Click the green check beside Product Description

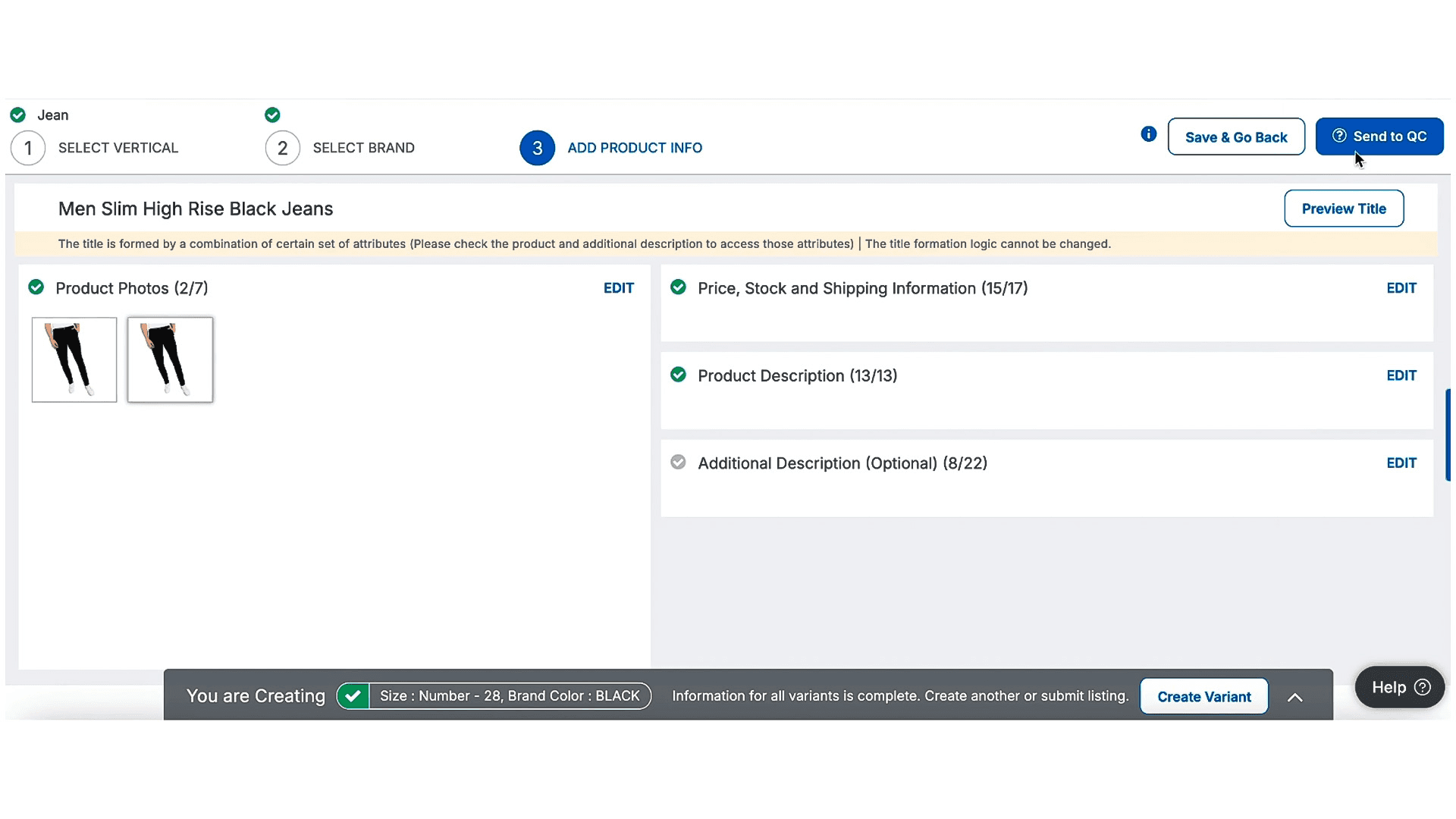click(x=678, y=375)
